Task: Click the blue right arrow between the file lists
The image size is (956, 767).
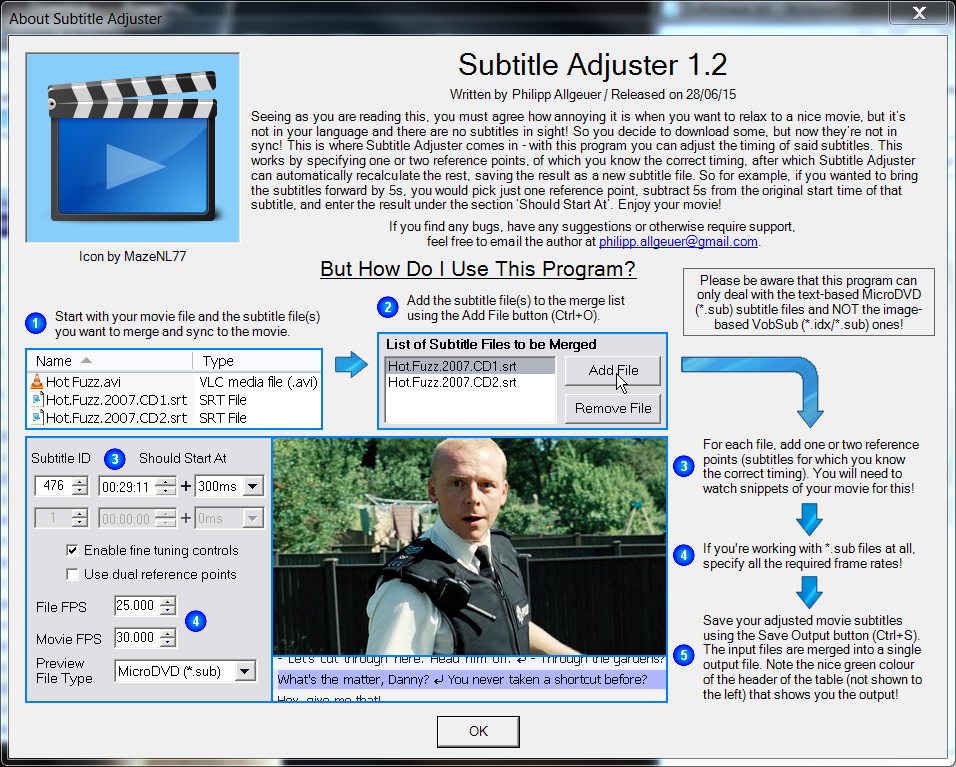Action: point(351,365)
